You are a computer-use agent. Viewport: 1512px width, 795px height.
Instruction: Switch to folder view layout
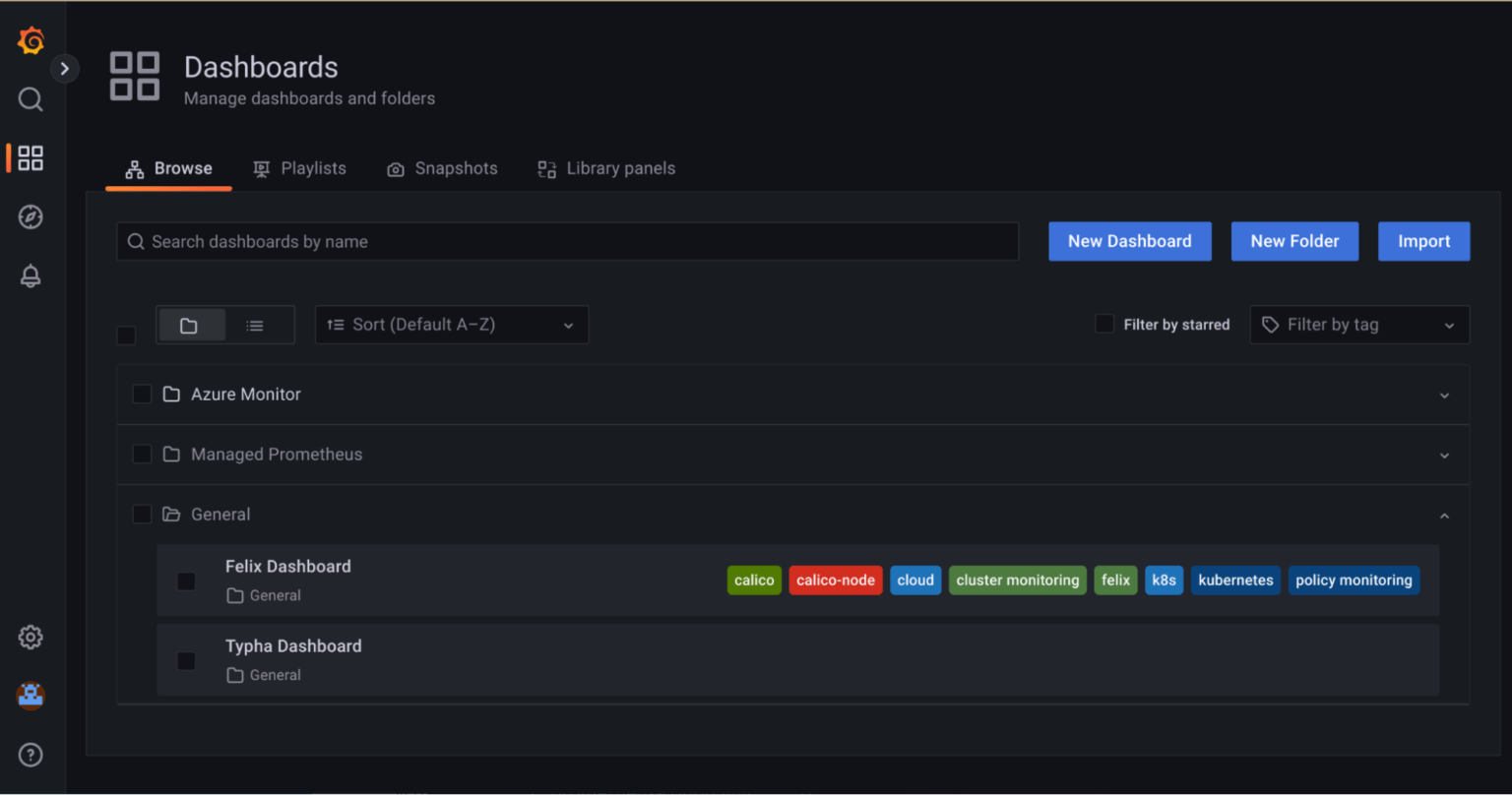(x=192, y=324)
